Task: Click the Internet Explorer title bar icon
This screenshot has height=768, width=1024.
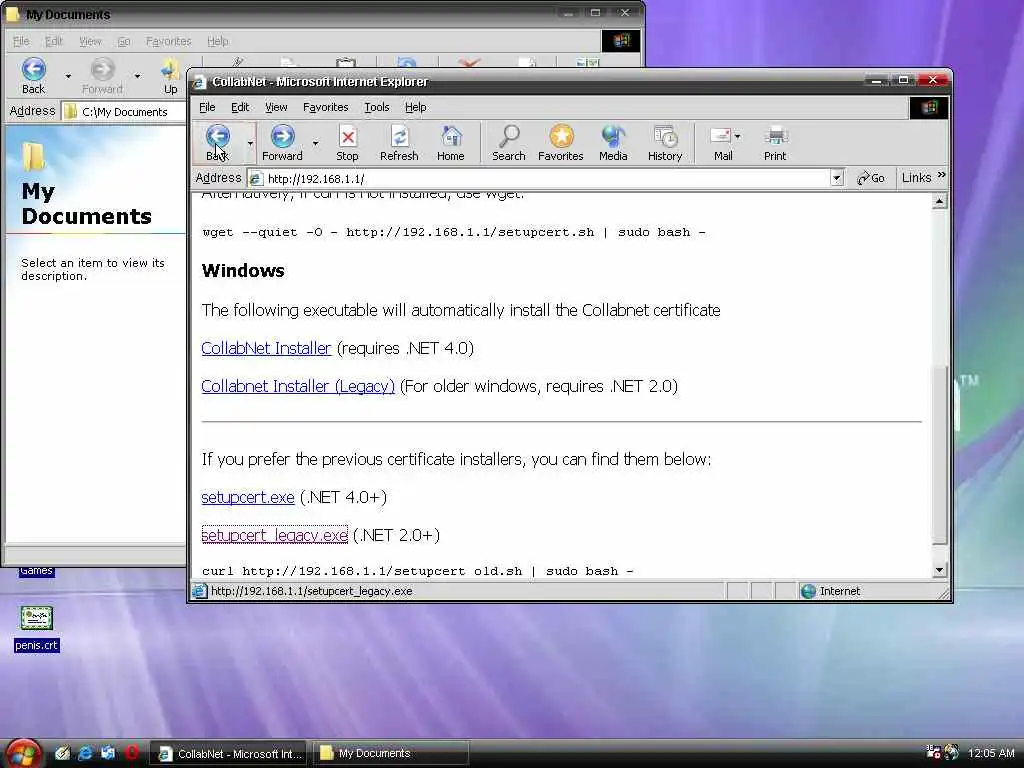Action: [199, 82]
